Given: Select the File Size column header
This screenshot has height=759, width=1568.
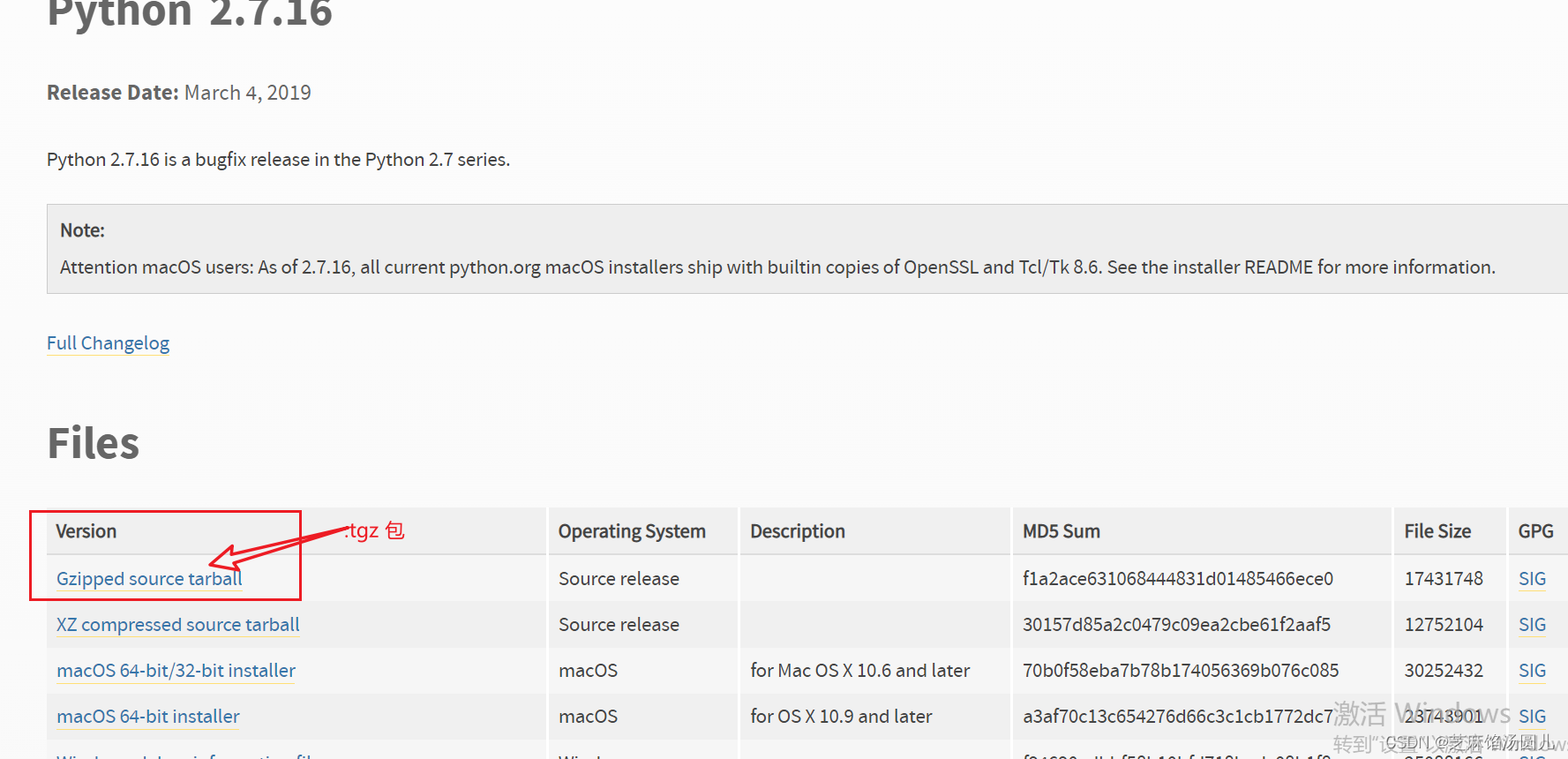Looking at the screenshot, I should click(1437, 531).
